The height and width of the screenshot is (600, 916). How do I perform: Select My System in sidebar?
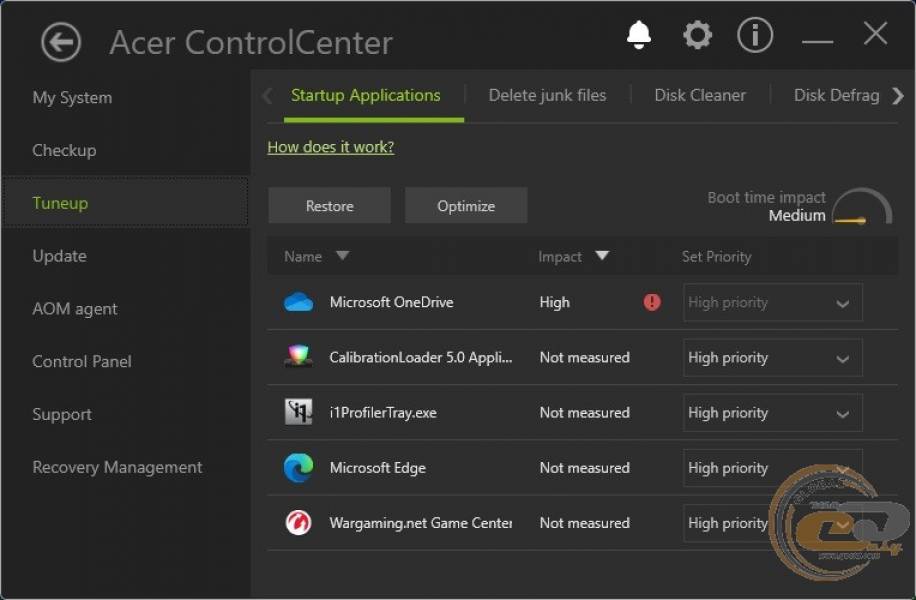pos(72,98)
